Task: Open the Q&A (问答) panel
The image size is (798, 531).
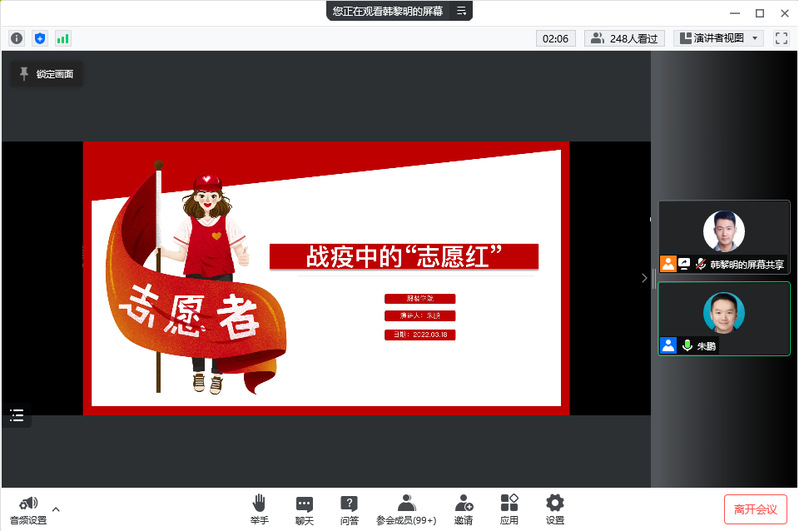Action: tap(349, 509)
